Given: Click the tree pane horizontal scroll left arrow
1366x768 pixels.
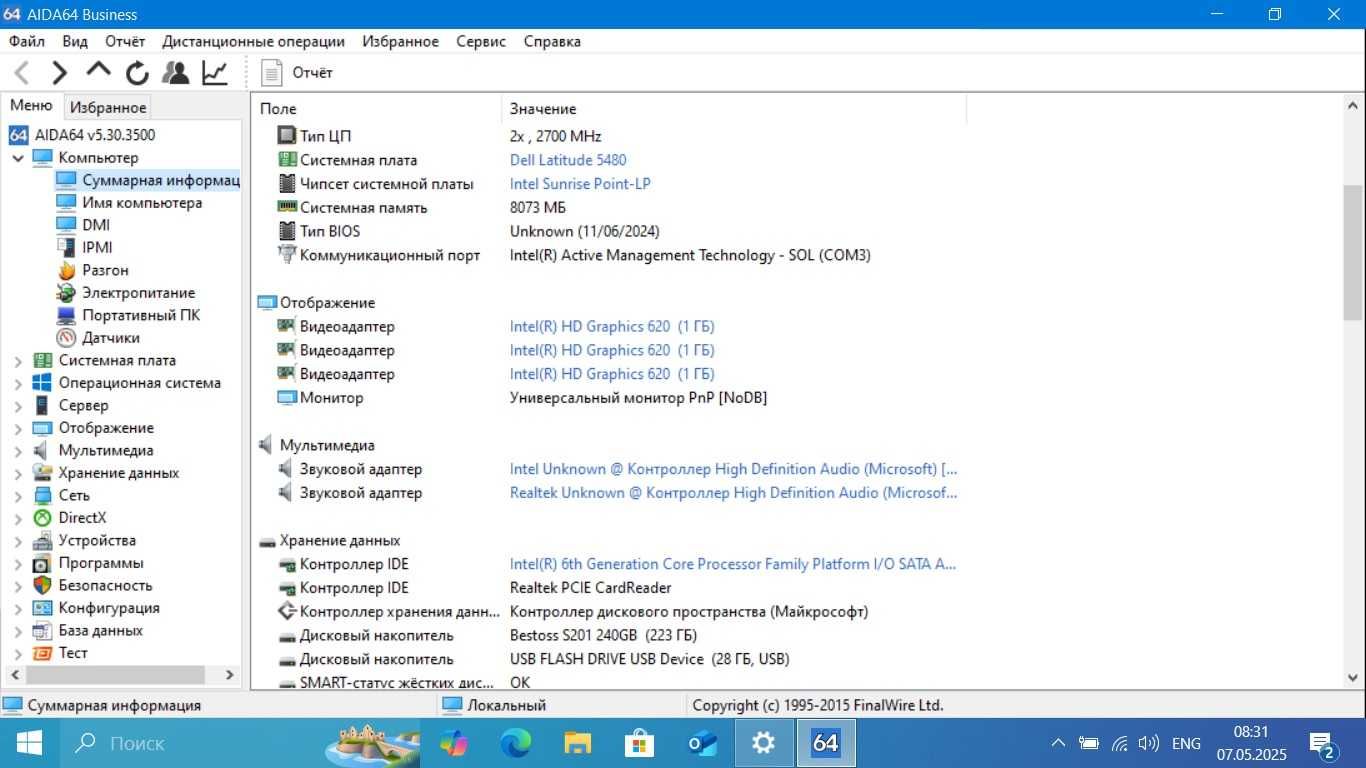Looking at the screenshot, I should [13, 675].
